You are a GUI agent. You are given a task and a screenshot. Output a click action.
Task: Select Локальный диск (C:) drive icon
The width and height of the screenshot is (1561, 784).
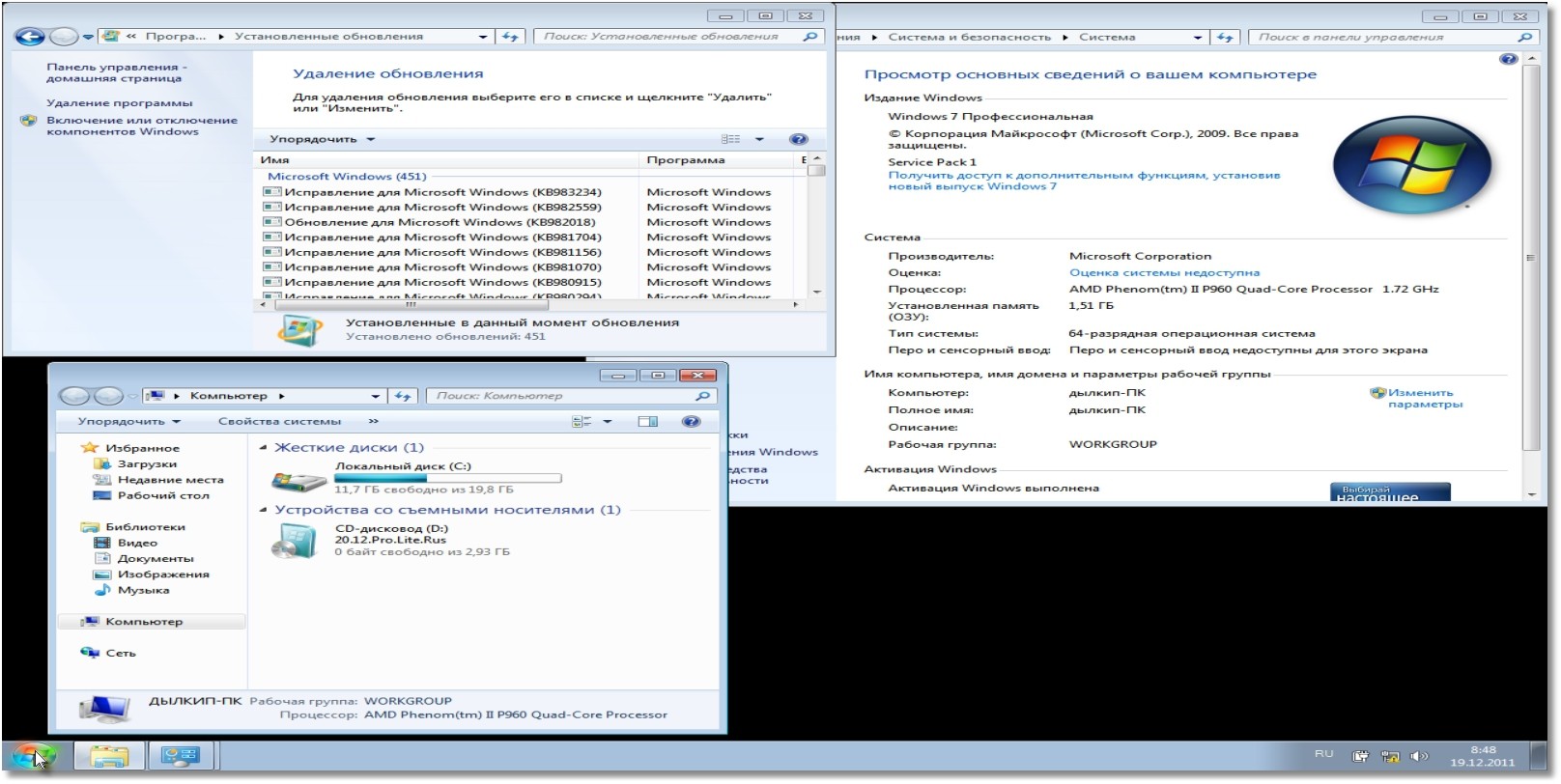[298, 479]
